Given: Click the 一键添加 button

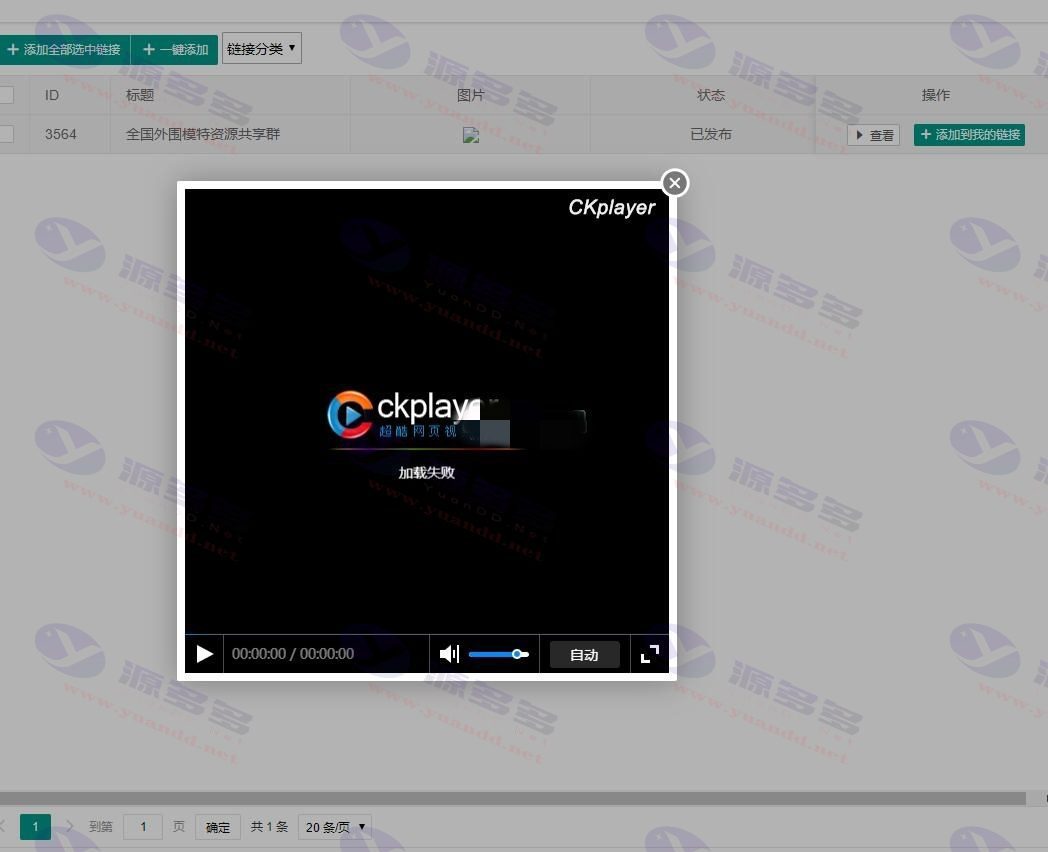Looking at the screenshot, I should (x=174, y=49).
